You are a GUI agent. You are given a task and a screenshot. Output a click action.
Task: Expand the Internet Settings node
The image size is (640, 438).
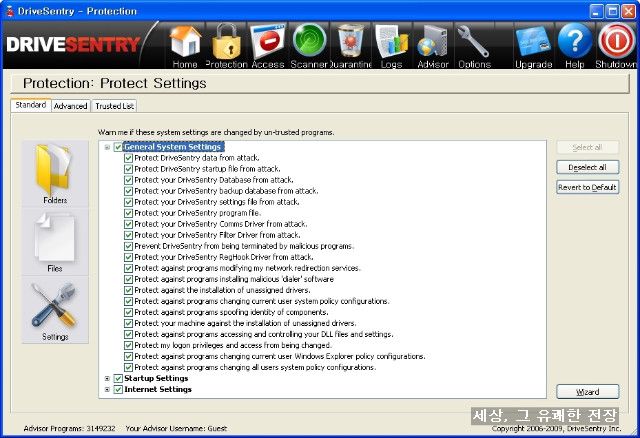pos(107,389)
